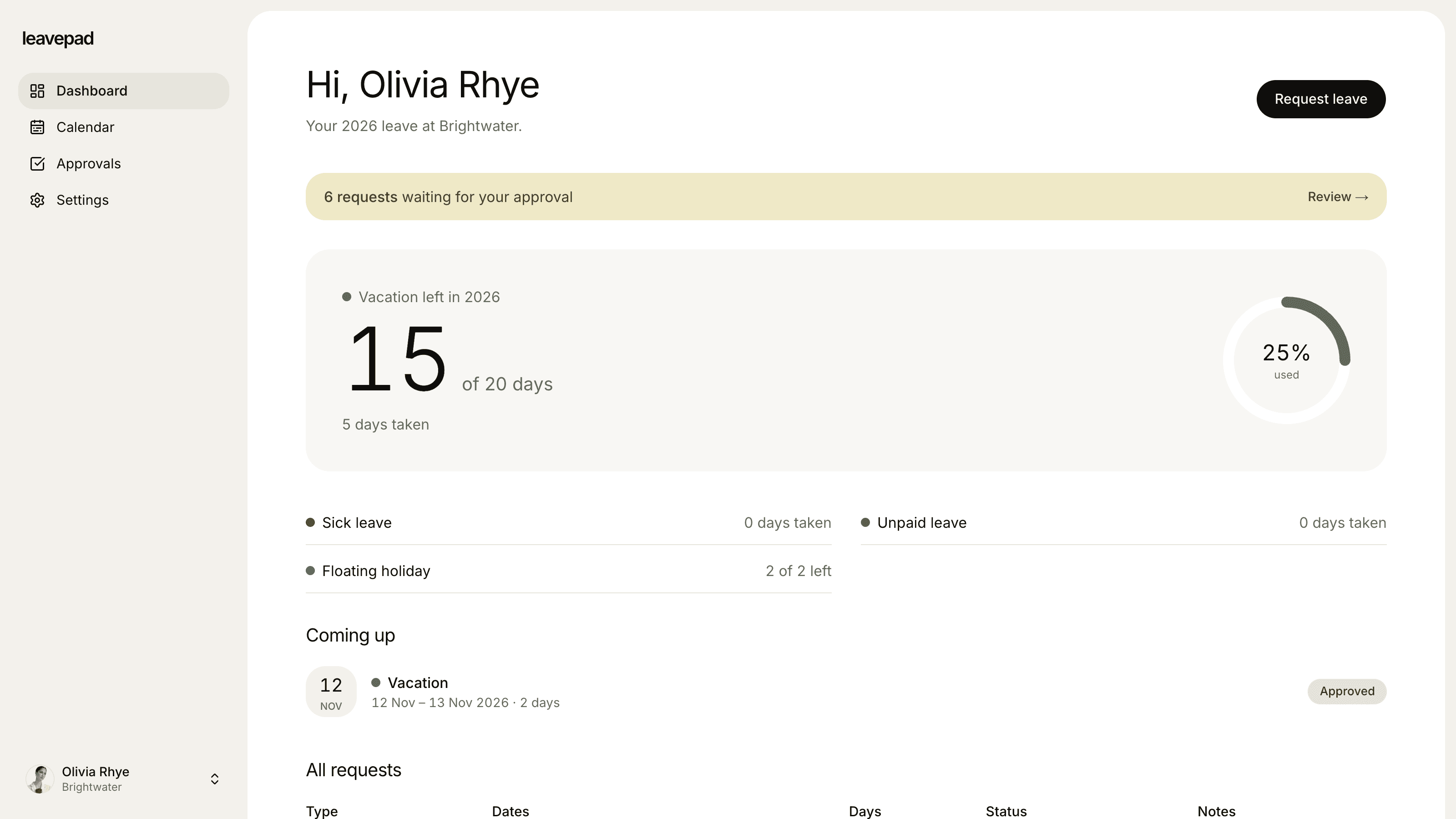This screenshot has height=819, width=1456.
Task: Expand the account switcher chevron
Action: tap(215, 779)
